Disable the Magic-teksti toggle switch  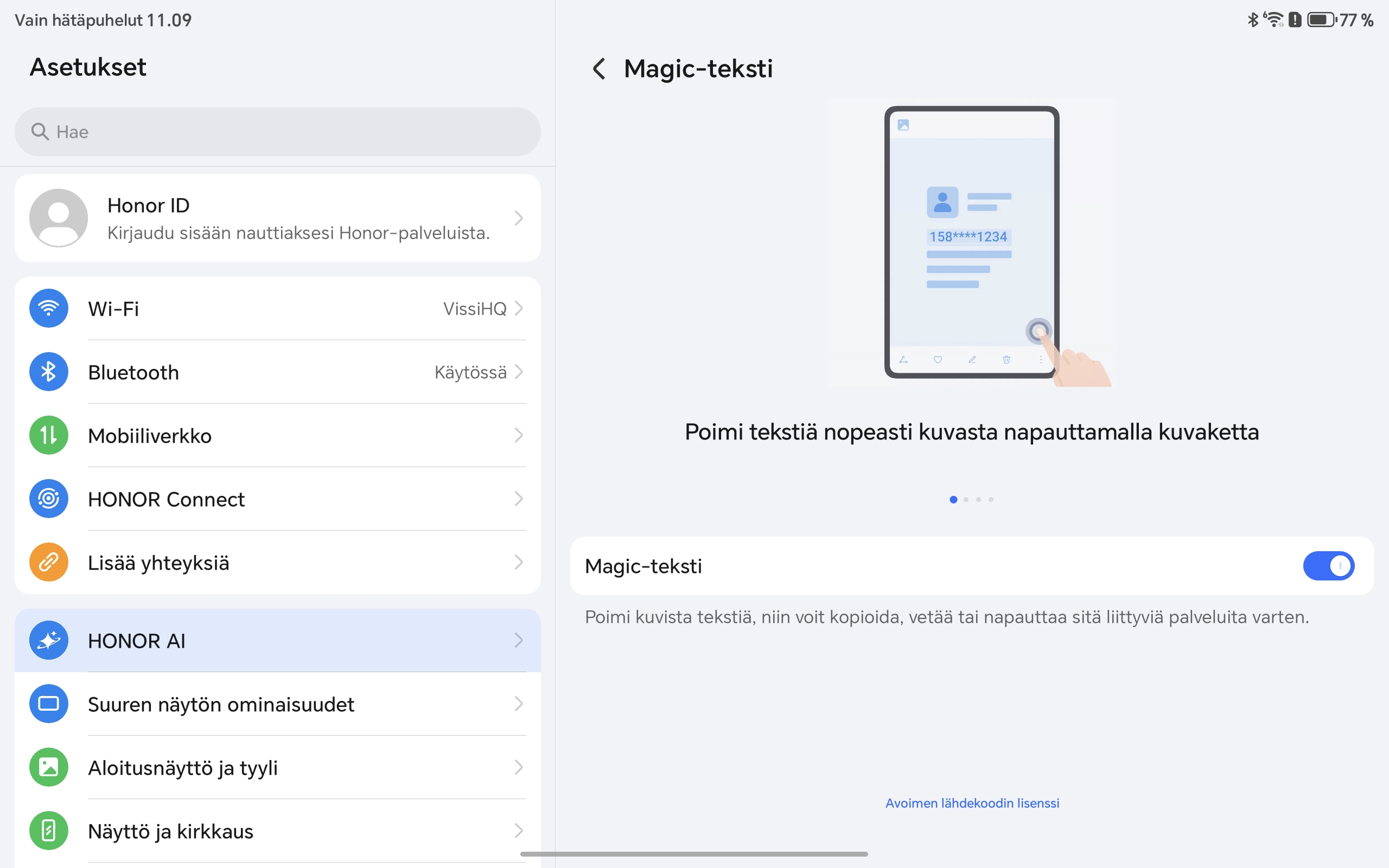coord(1328,566)
